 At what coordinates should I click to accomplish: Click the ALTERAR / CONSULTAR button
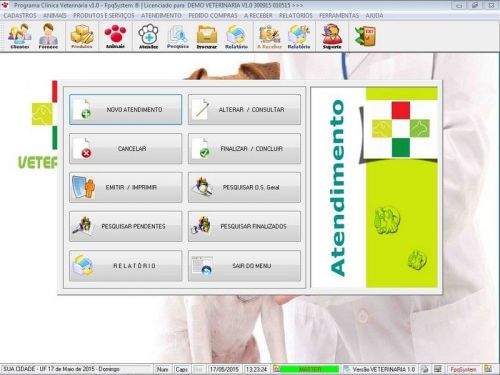[244, 110]
